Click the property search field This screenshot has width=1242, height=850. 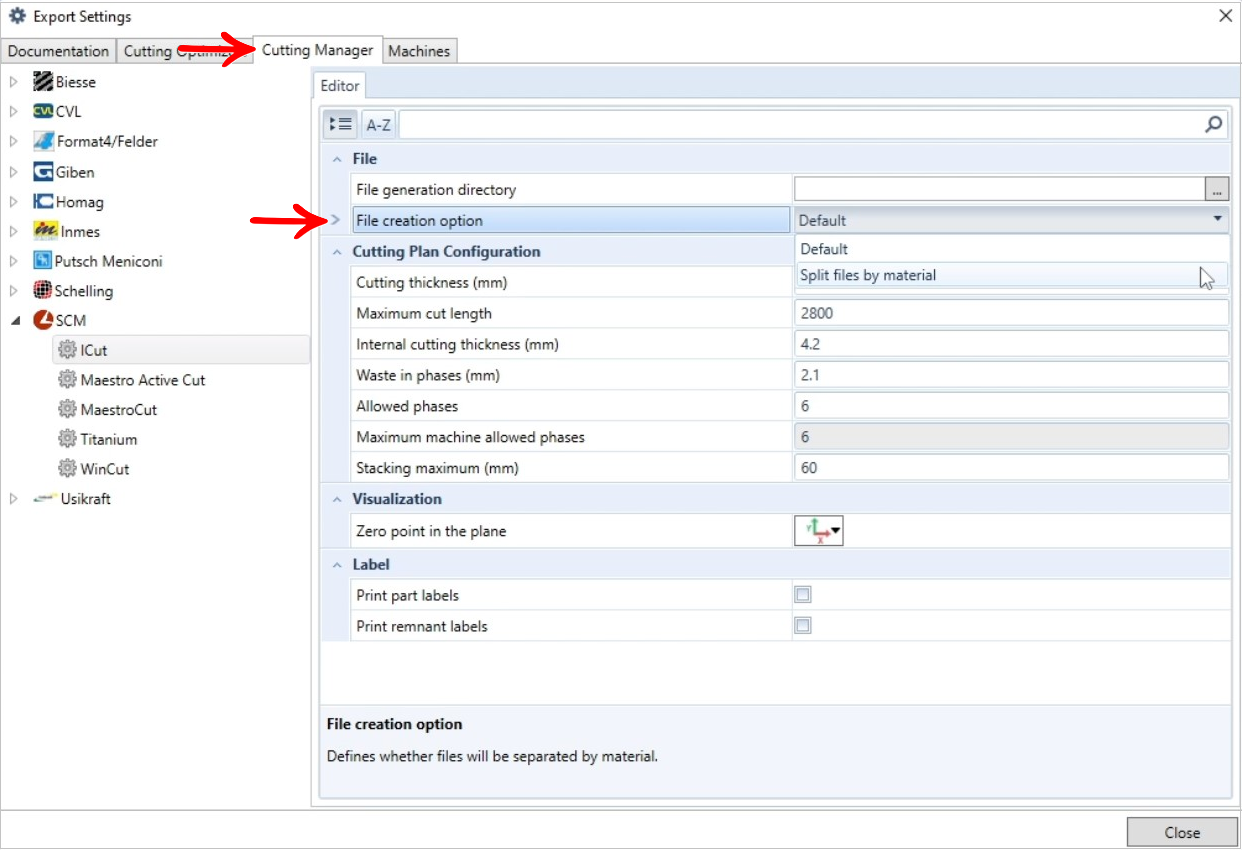(800, 125)
